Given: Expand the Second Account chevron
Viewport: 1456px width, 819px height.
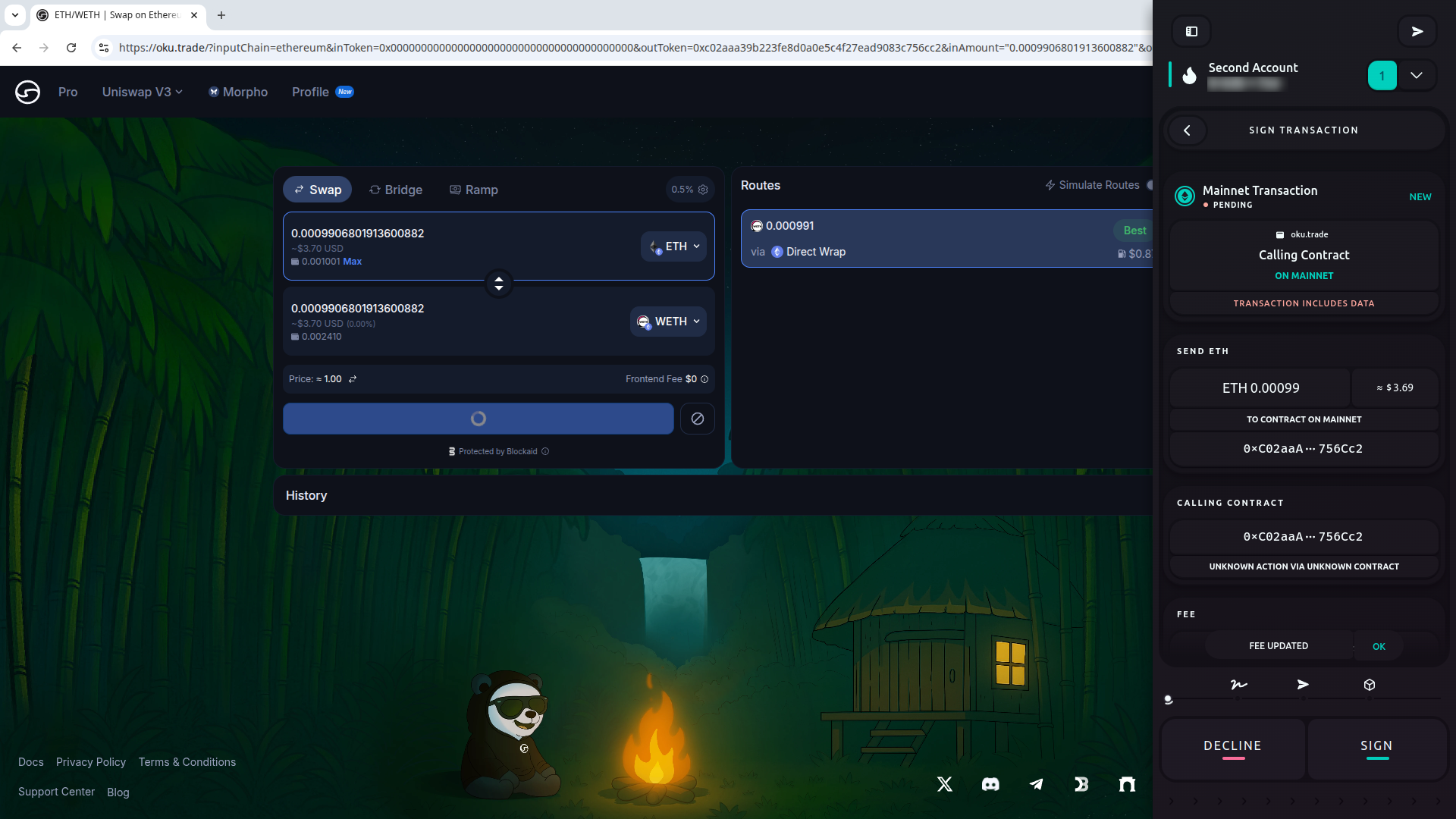Looking at the screenshot, I should [x=1416, y=75].
